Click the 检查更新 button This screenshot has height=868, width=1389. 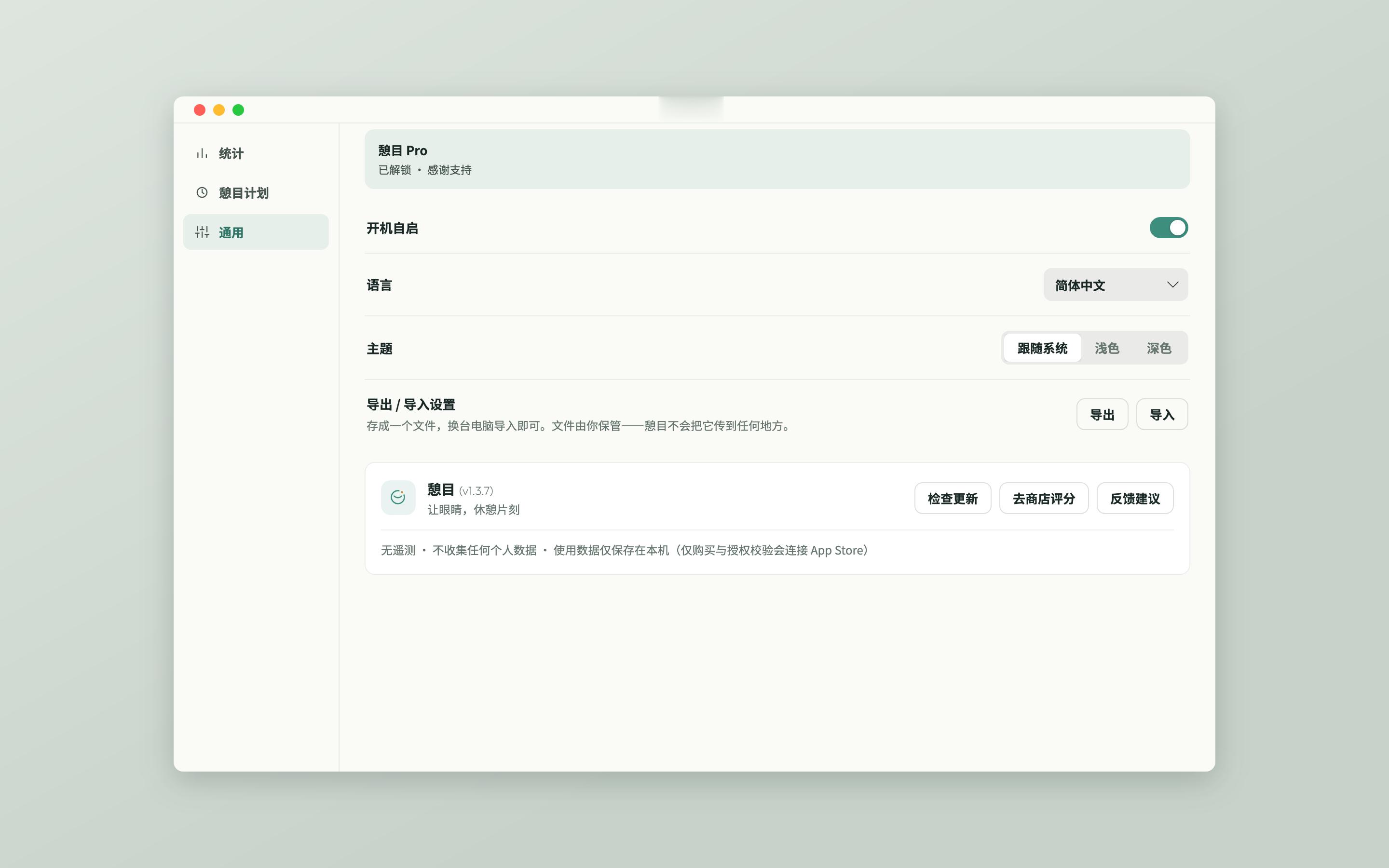pos(952,498)
